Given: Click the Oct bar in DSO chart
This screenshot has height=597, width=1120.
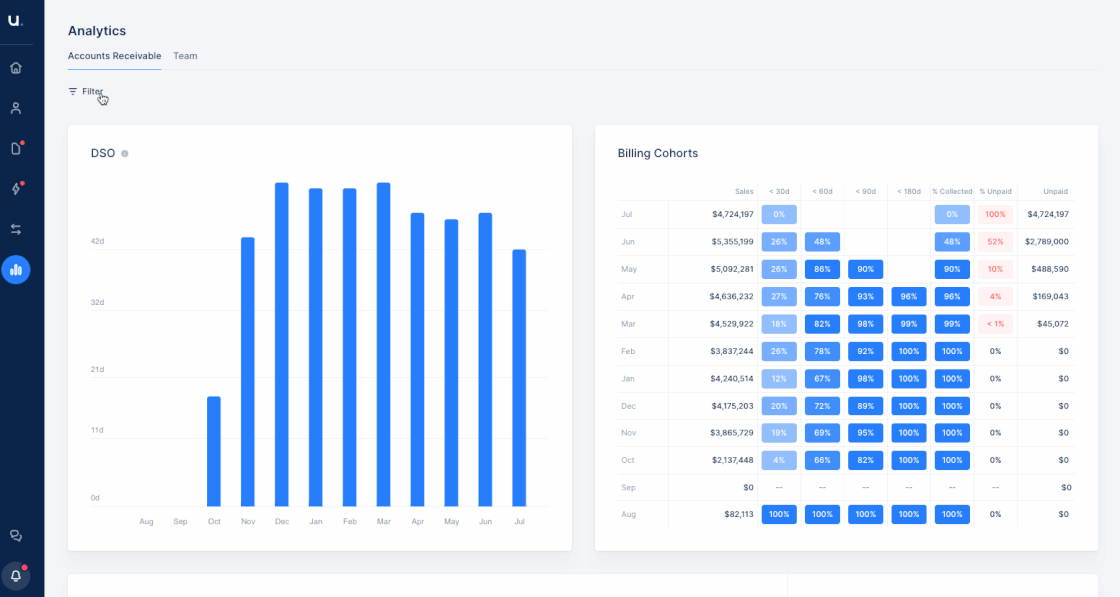Looking at the screenshot, I should [214, 451].
